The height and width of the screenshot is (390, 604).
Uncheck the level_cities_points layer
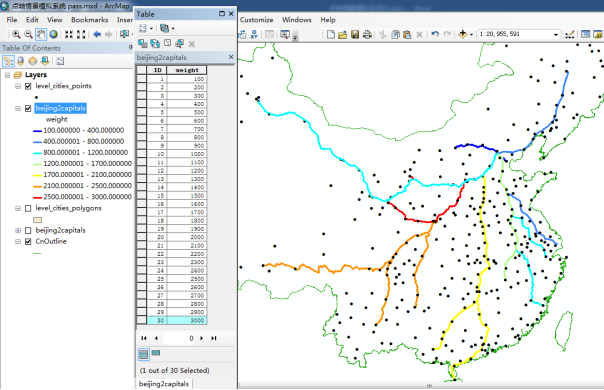coord(28,86)
